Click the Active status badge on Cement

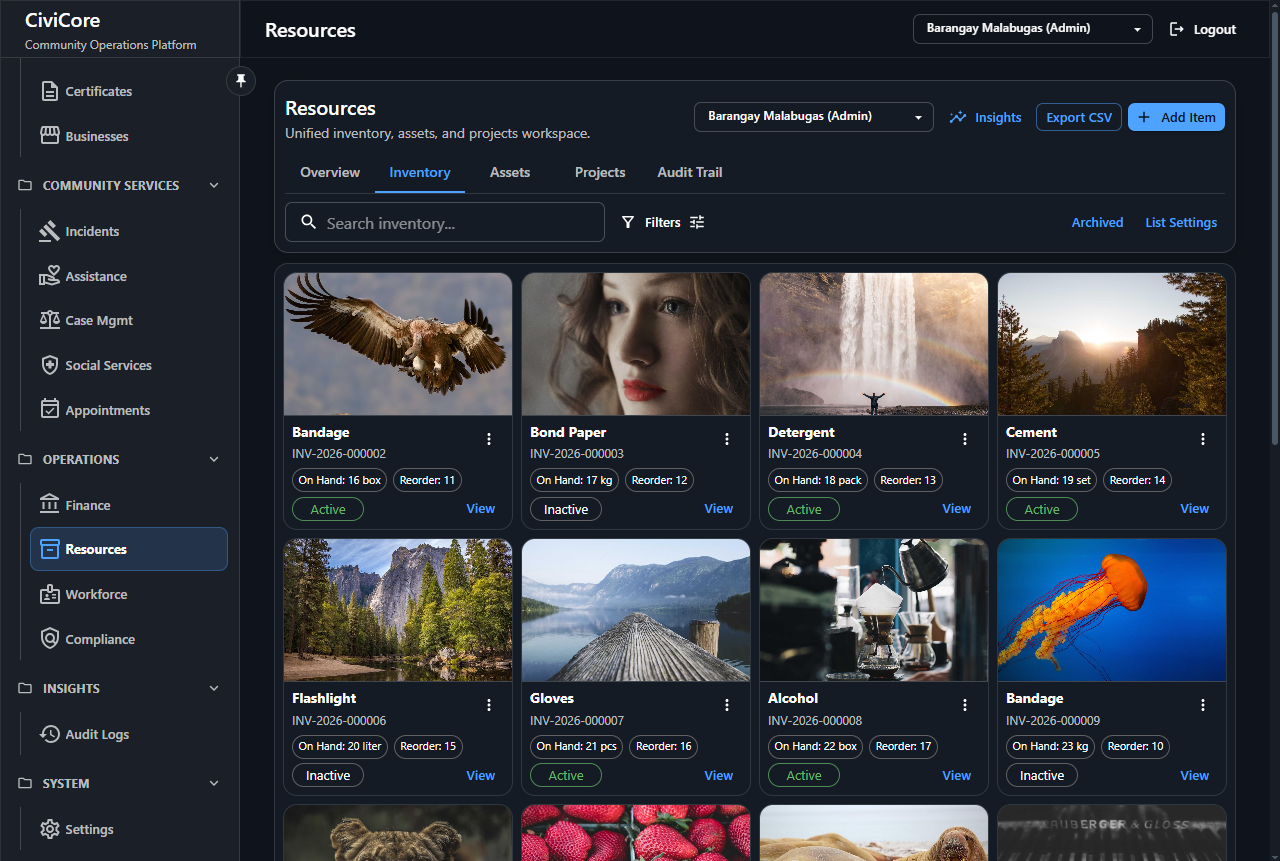pos(1042,509)
